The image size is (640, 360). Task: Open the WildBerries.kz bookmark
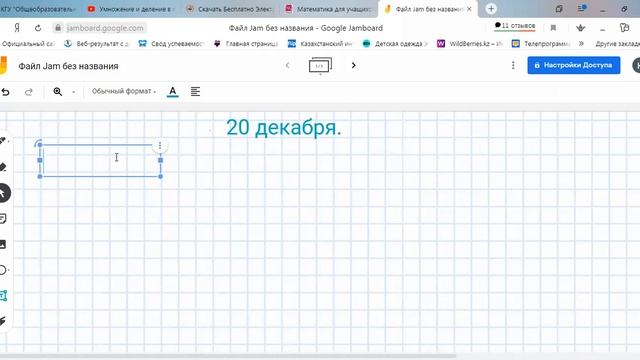click(x=470, y=44)
